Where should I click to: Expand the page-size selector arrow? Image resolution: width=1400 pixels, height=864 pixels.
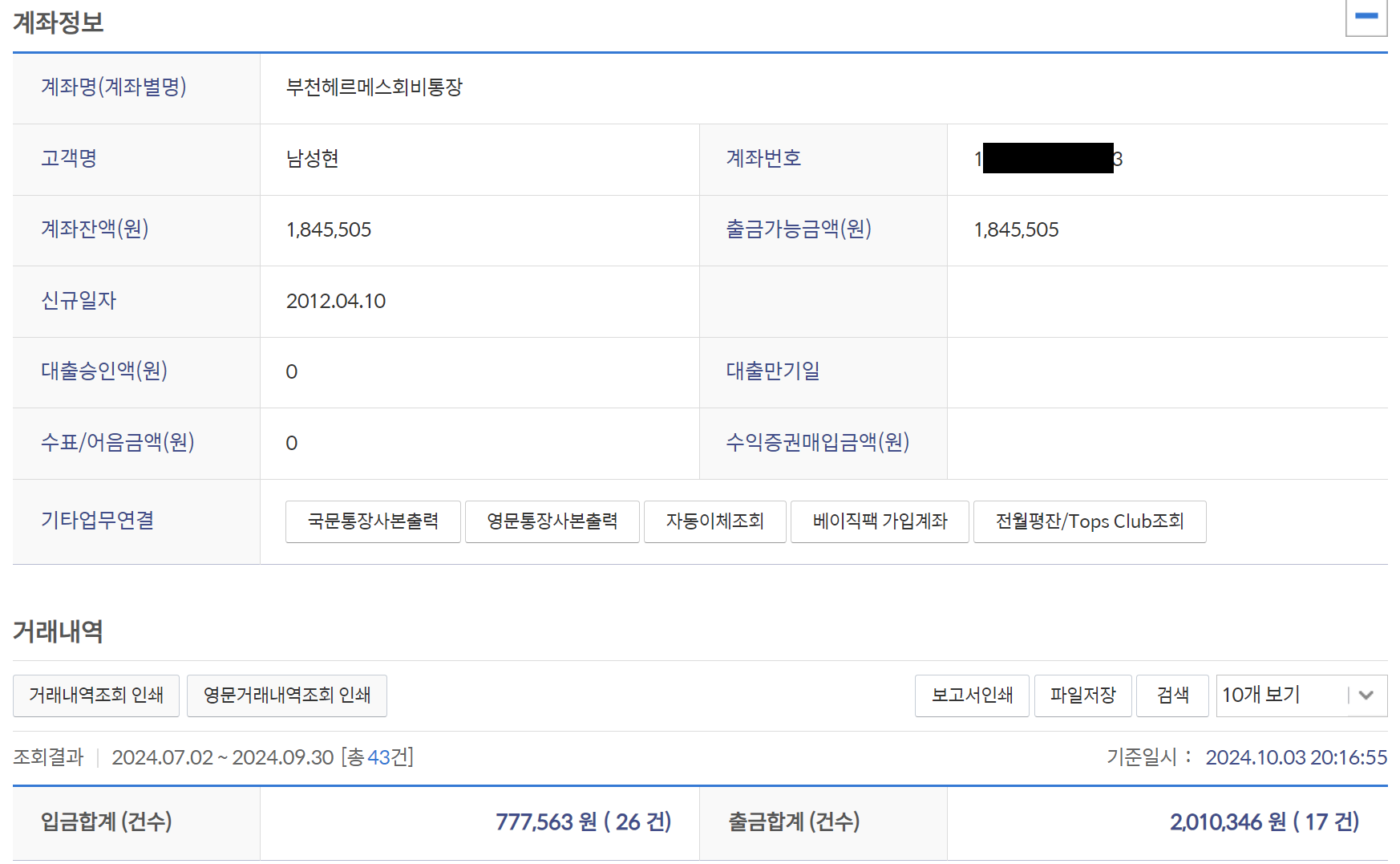1367,696
